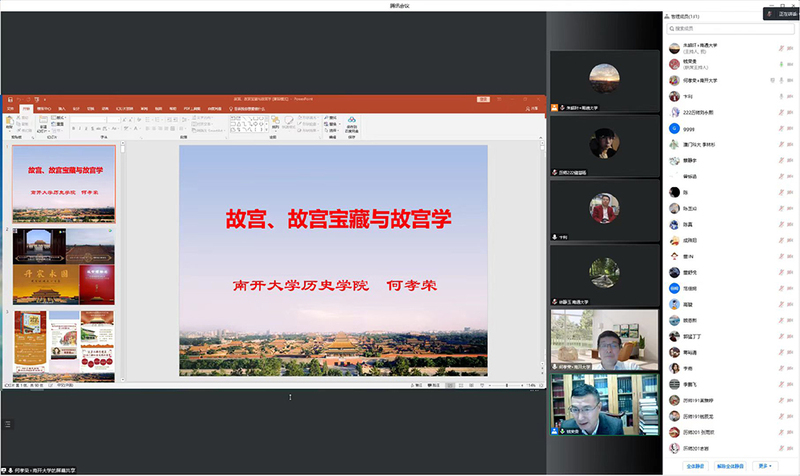Viewport: 800px width, 476px height.
Task: Toggle camera for participant 厦门马大 李林杉
Action: coord(789,145)
